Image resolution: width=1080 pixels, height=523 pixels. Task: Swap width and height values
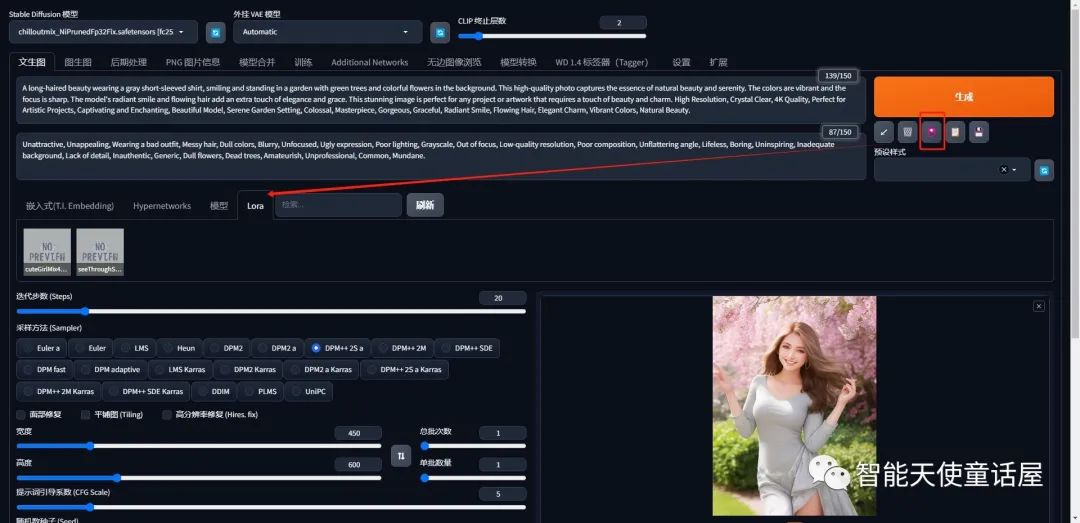tap(401, 455)
